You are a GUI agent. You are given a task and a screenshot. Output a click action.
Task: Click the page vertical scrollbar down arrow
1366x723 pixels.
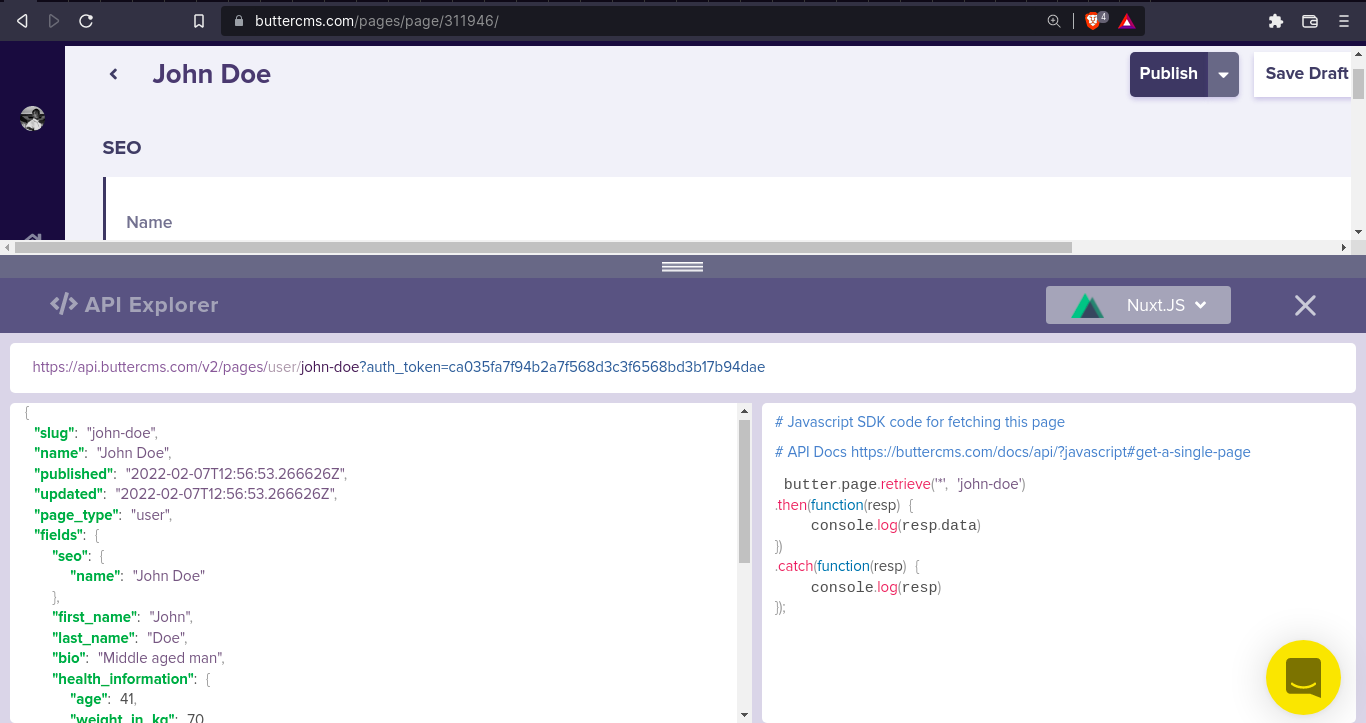pos(1358,232)
